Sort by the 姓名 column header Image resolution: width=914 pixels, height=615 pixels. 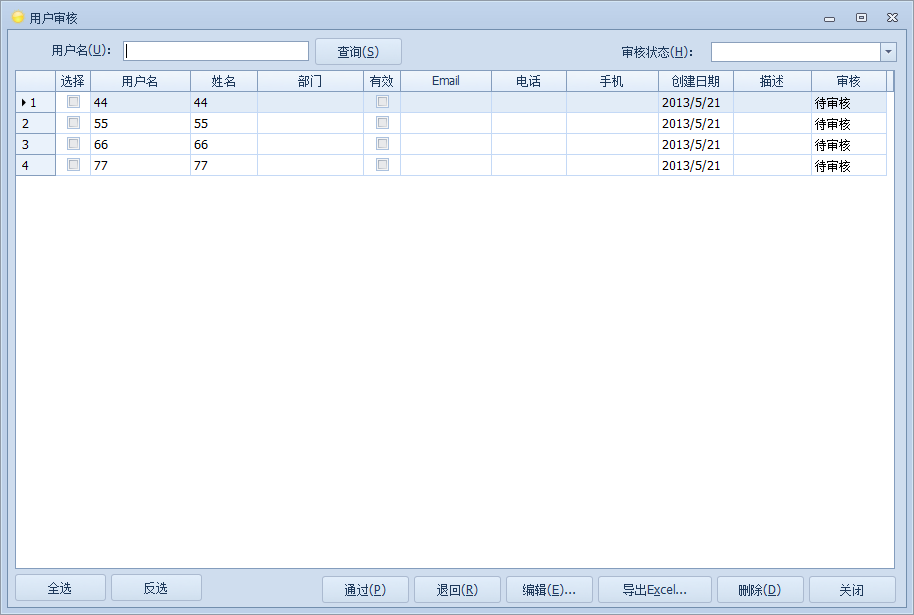[224, 81]
